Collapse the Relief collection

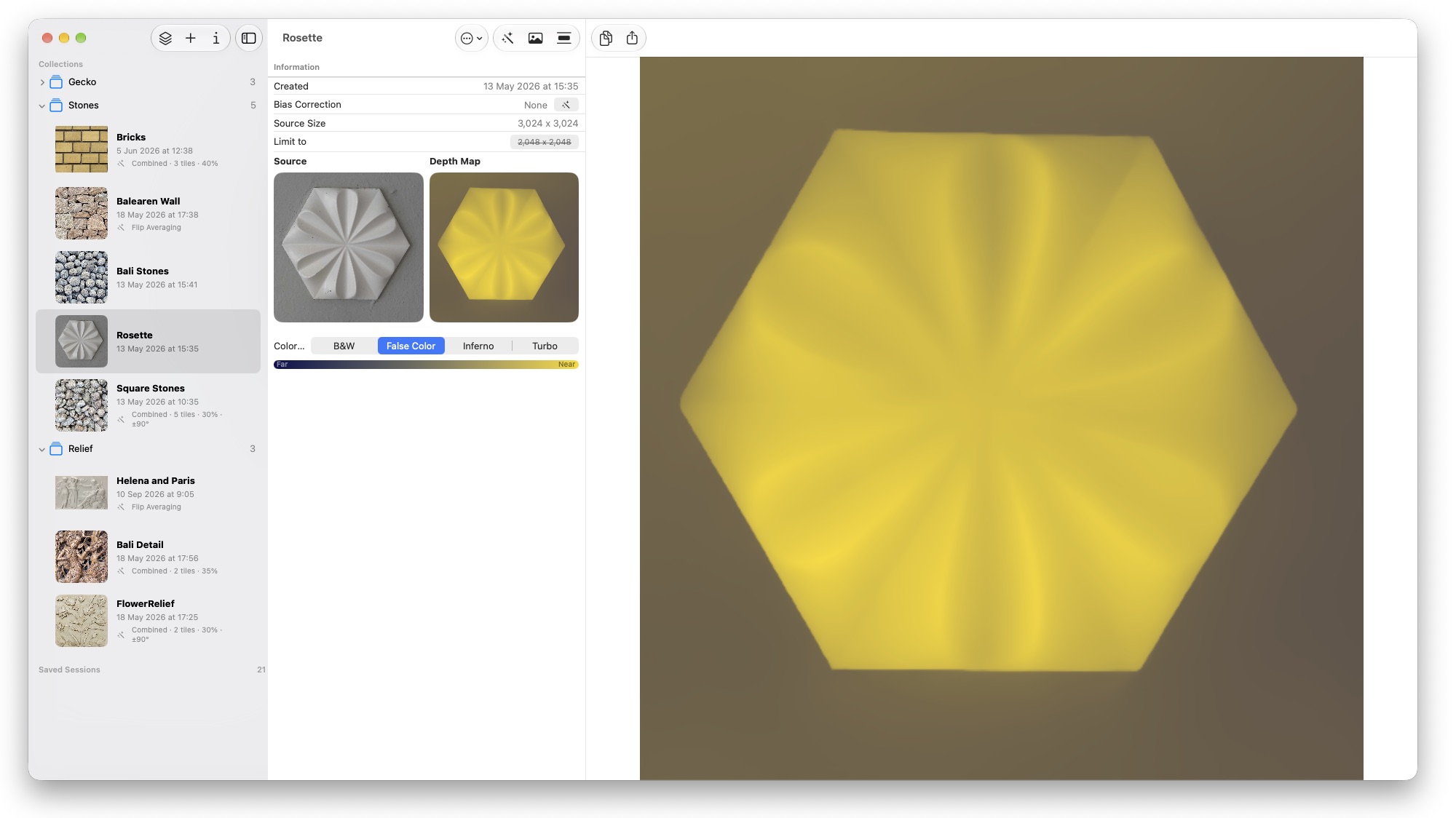[x=42, y=449]
